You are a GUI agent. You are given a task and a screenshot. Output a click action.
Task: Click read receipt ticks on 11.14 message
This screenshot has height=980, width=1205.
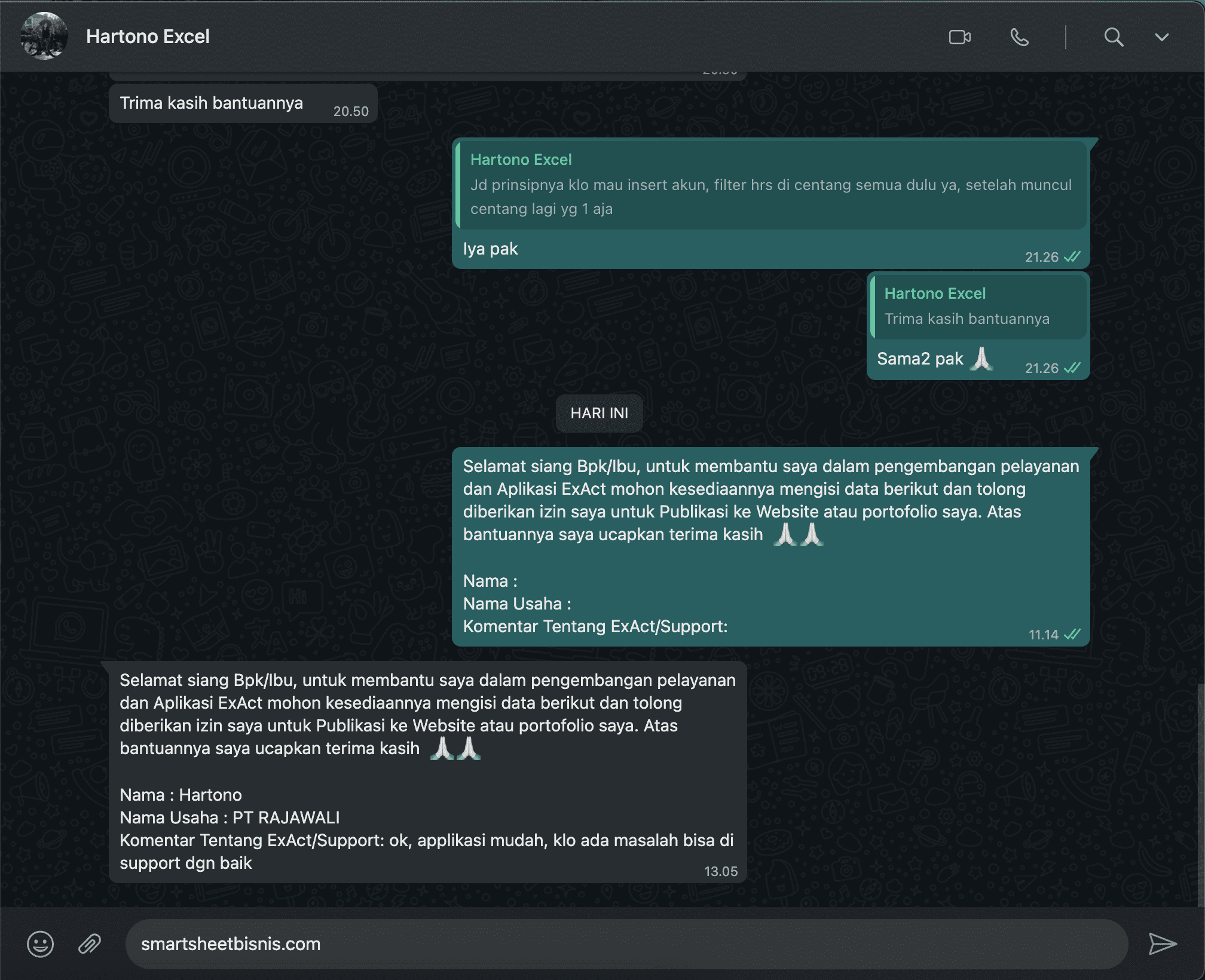[x=1072, y=635]
